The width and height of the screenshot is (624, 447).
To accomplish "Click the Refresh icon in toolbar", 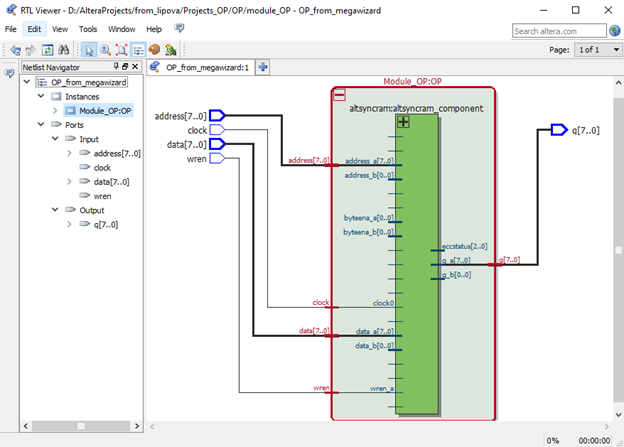I will point(46,49).
